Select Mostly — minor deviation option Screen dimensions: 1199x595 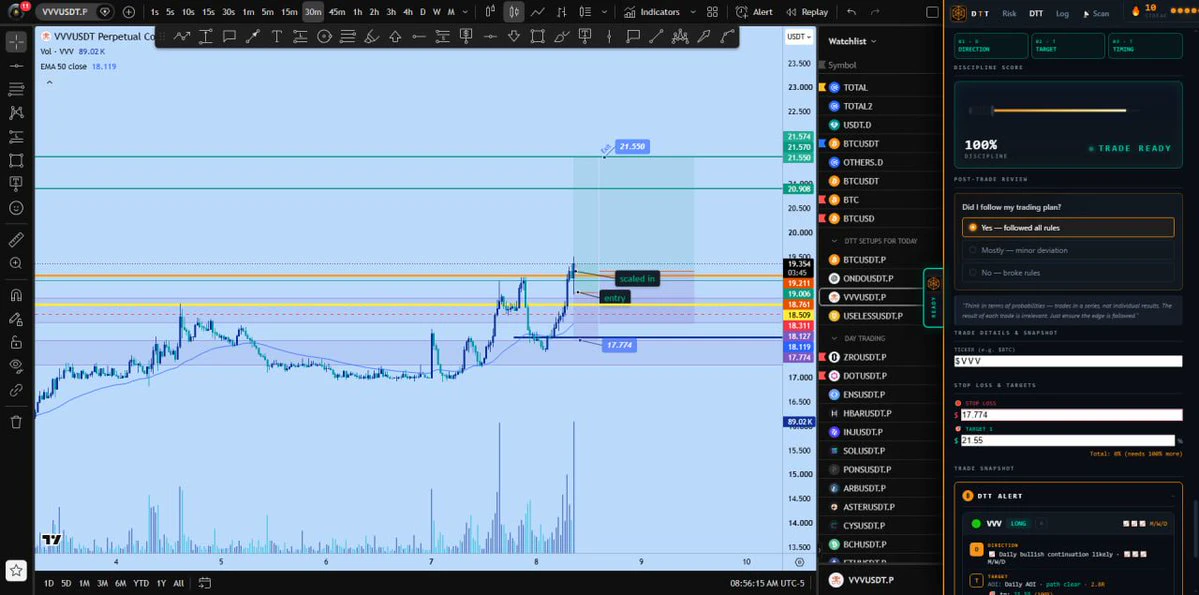click(1067, 250)
